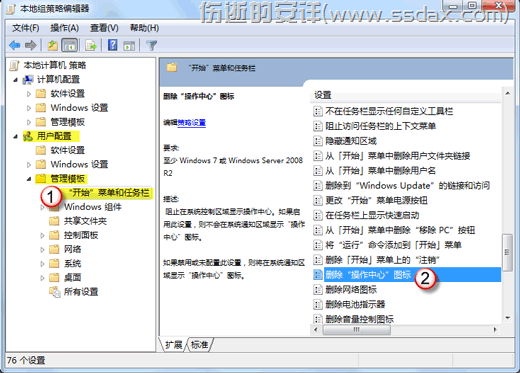Open the 操作(A) menu

[65, 28]
